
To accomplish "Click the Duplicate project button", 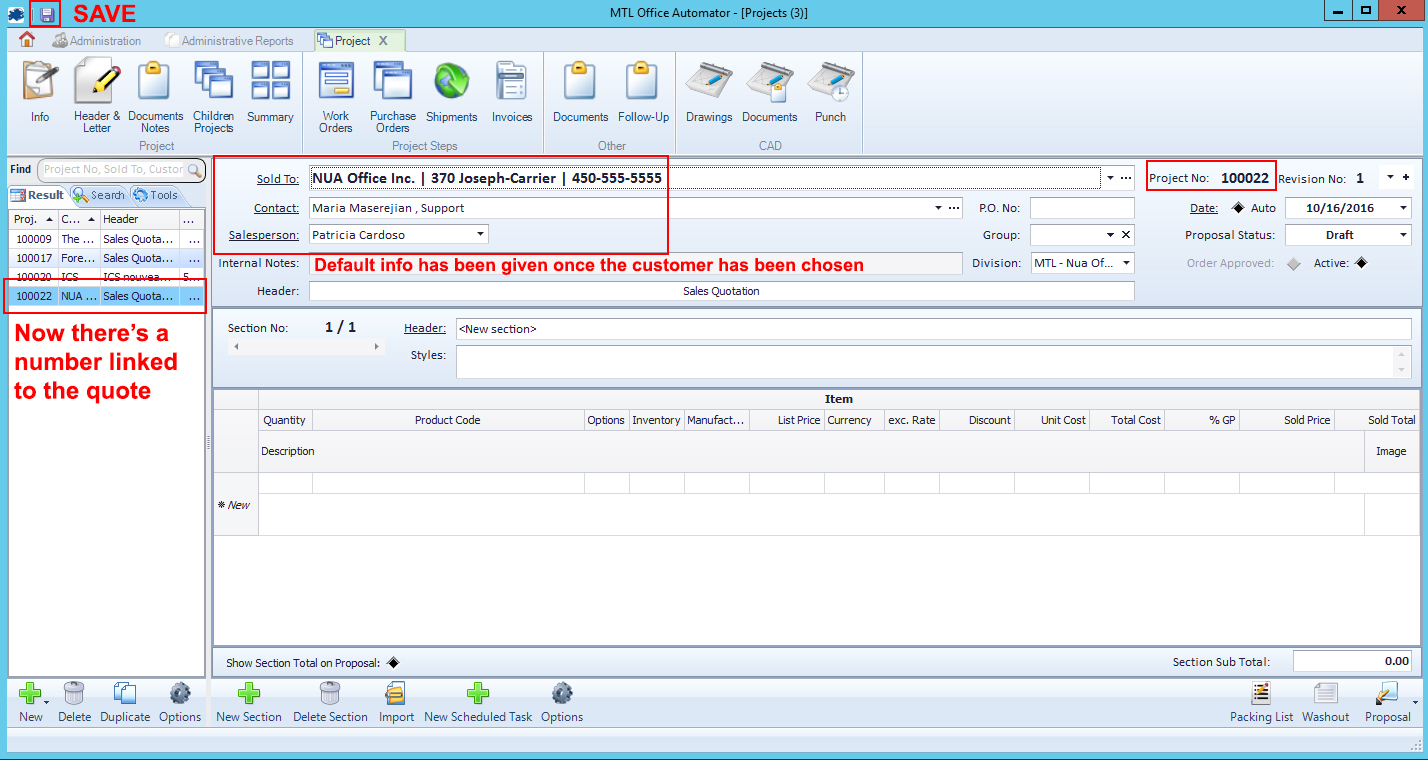I will (x=125, y=703).
